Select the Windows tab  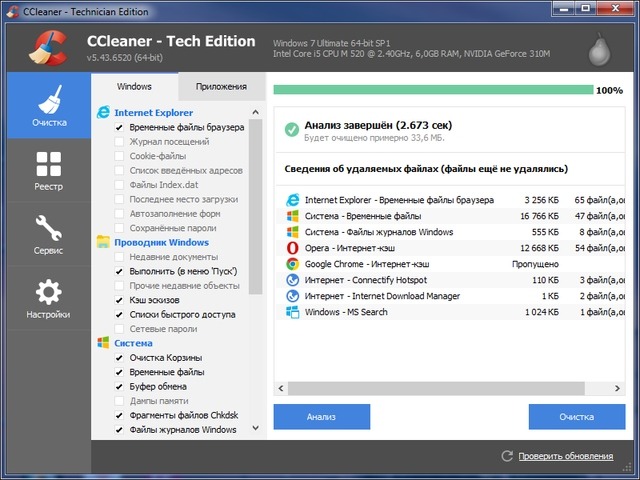coord(135,87)
